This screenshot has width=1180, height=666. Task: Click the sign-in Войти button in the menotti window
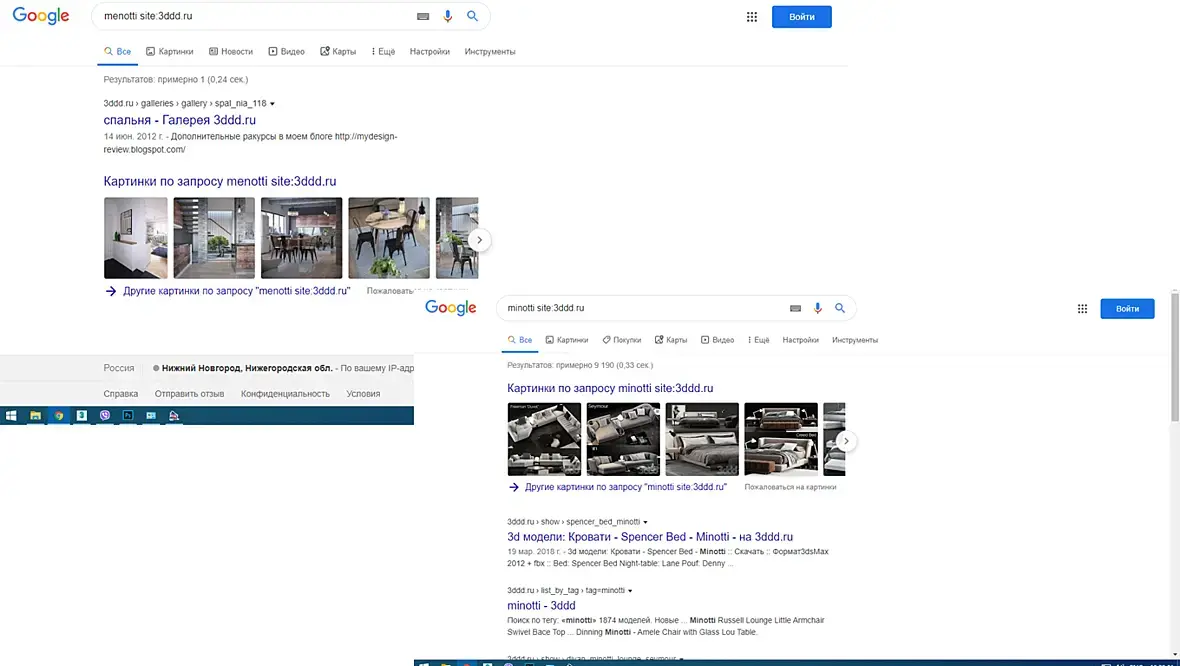pyautogui.click(x=801, y=17)
